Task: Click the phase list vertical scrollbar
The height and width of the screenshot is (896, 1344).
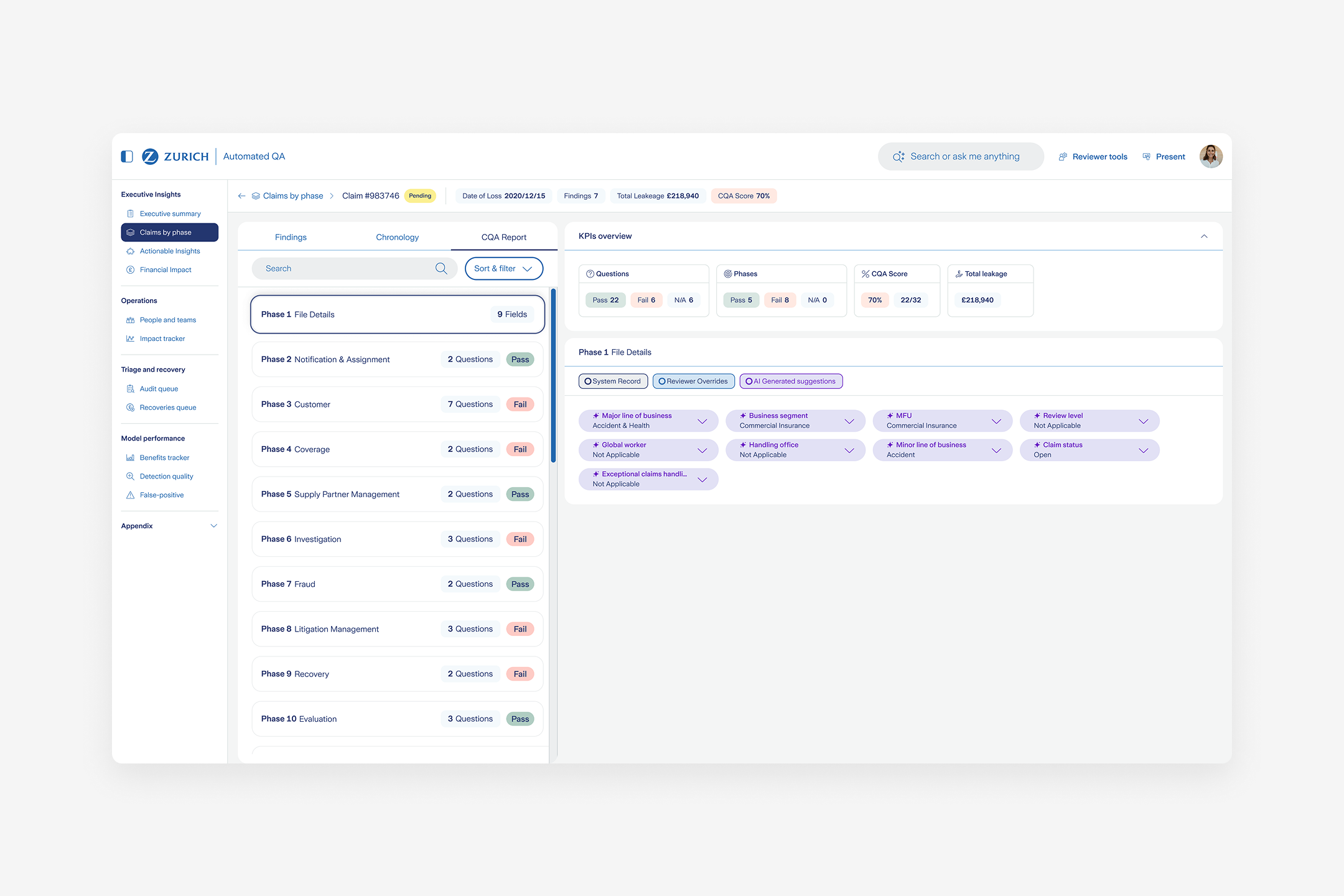Action: tap(553, 376)
